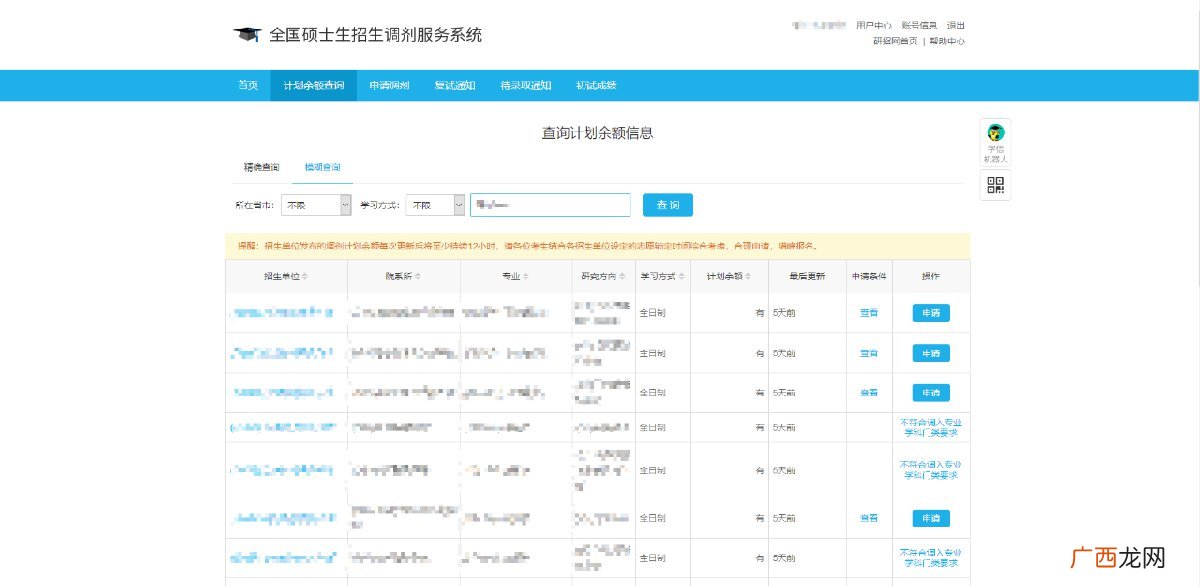Open 查看 conditions link in first row
This screenshot has width=1200, height=586.
point(869,313)
